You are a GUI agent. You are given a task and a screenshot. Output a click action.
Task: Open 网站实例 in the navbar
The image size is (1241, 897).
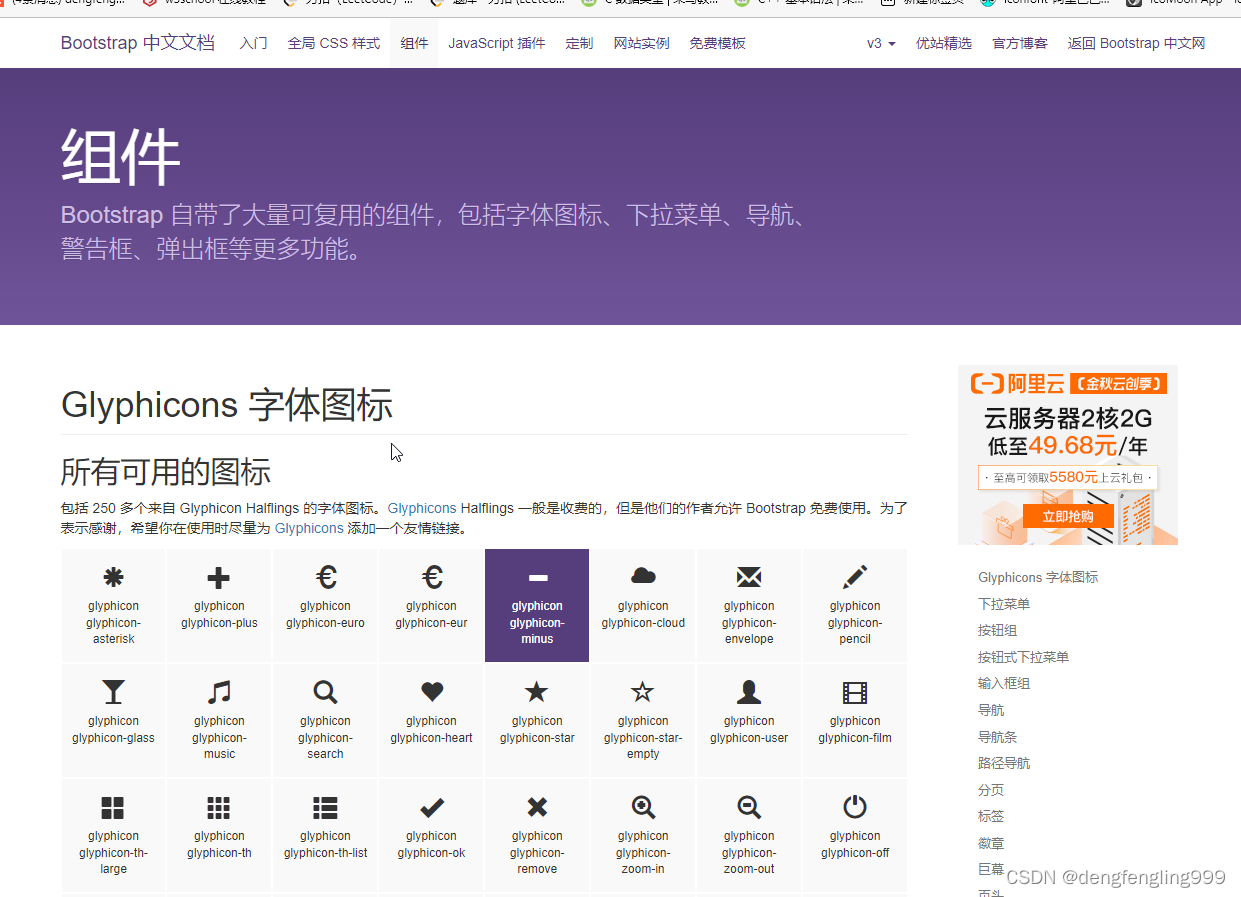pos(641,43)
